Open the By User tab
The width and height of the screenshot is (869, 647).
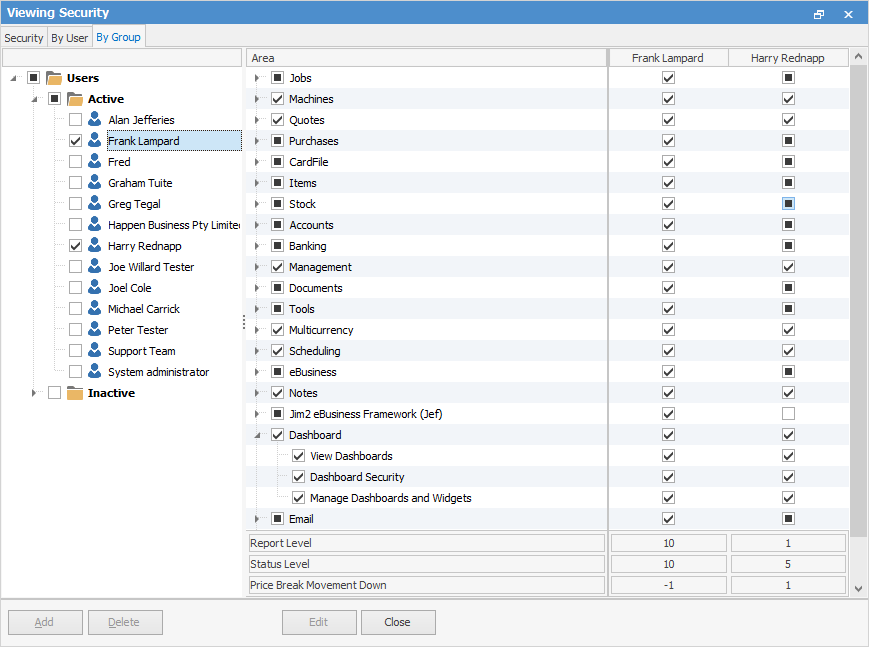click(69, 37)
